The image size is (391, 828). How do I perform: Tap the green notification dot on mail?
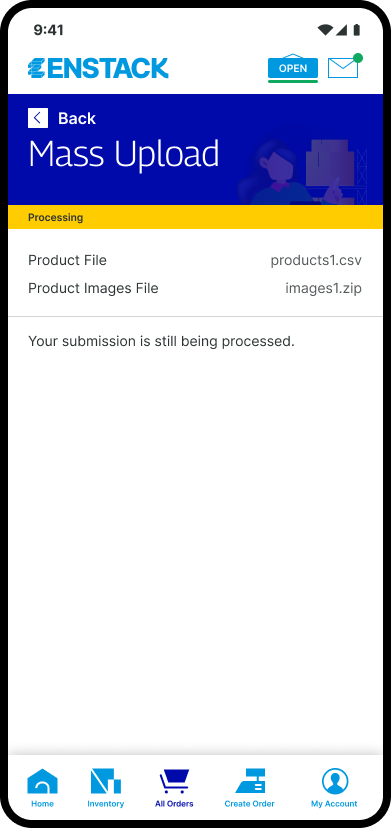click(358, 58)
